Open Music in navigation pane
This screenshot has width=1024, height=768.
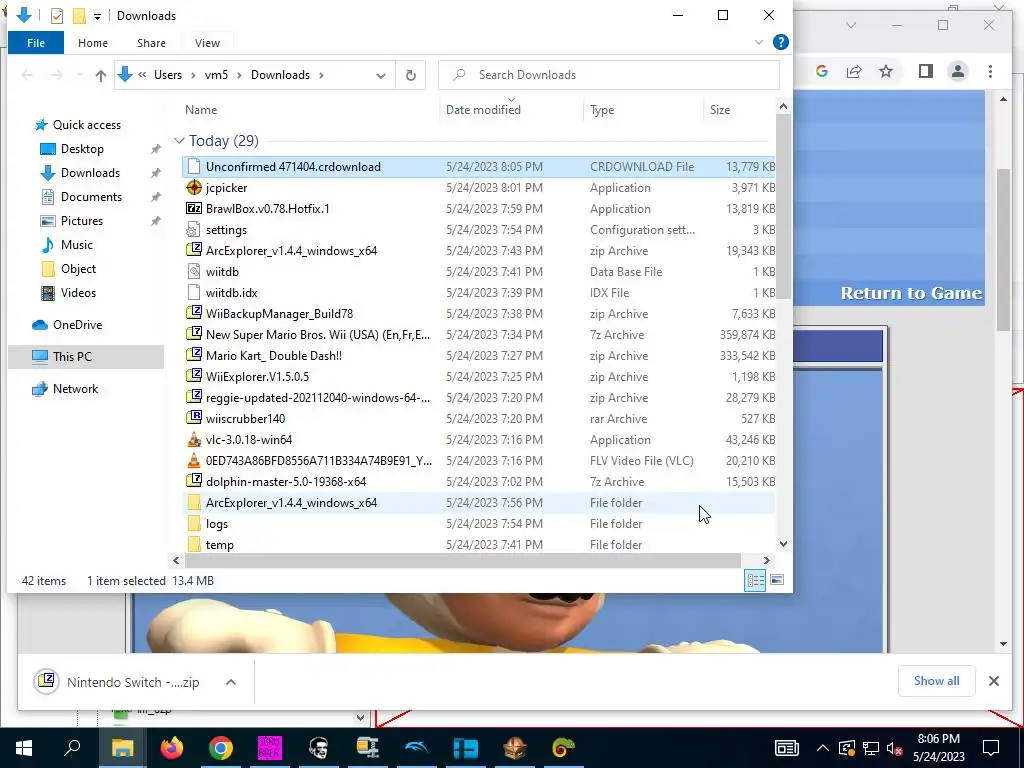coord(76,245)
